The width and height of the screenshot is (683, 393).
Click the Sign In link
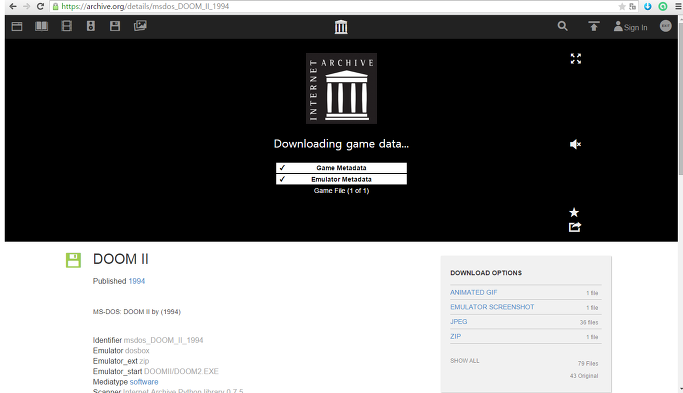630,27
